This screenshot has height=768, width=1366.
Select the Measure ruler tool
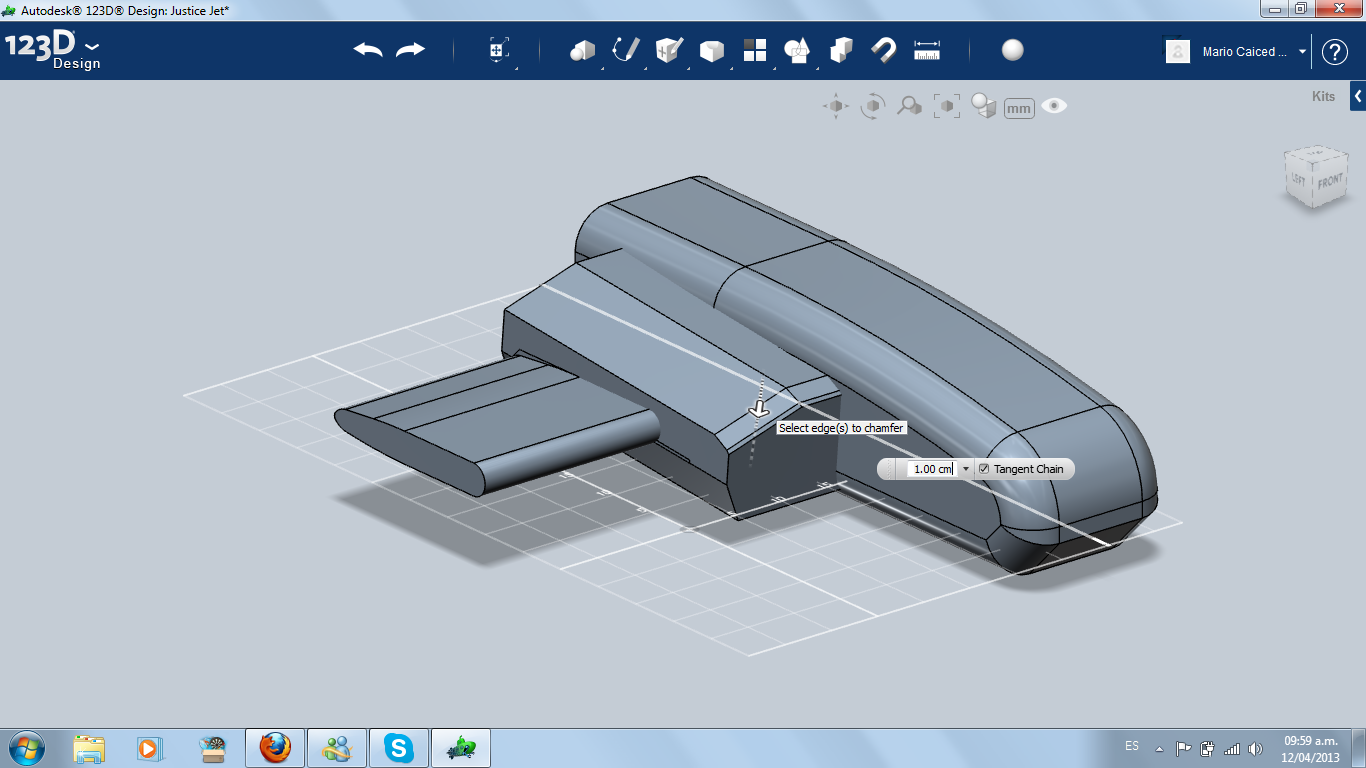coord(927,50)
